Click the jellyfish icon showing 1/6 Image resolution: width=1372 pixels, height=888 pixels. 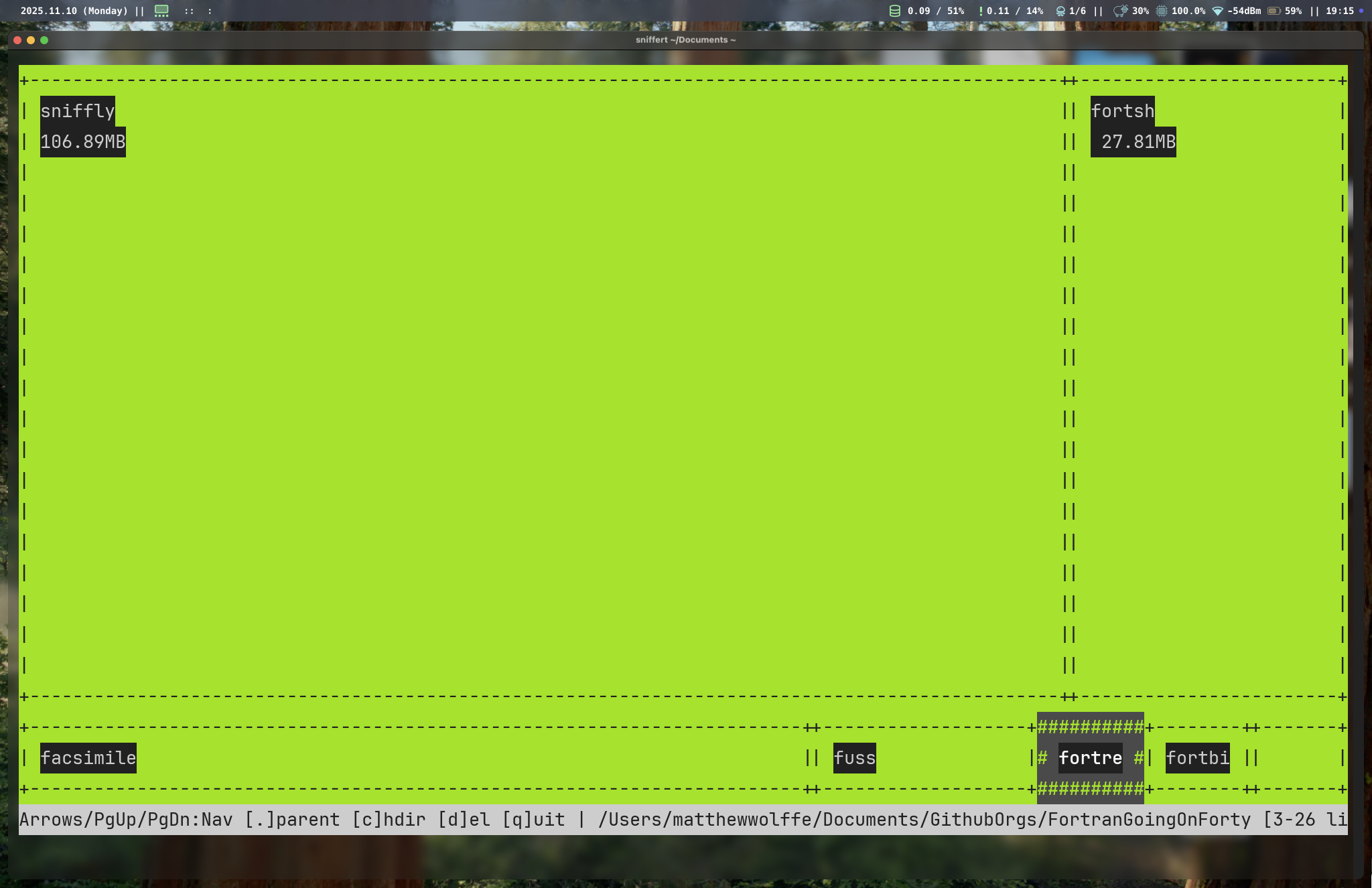pos(1060,11)
